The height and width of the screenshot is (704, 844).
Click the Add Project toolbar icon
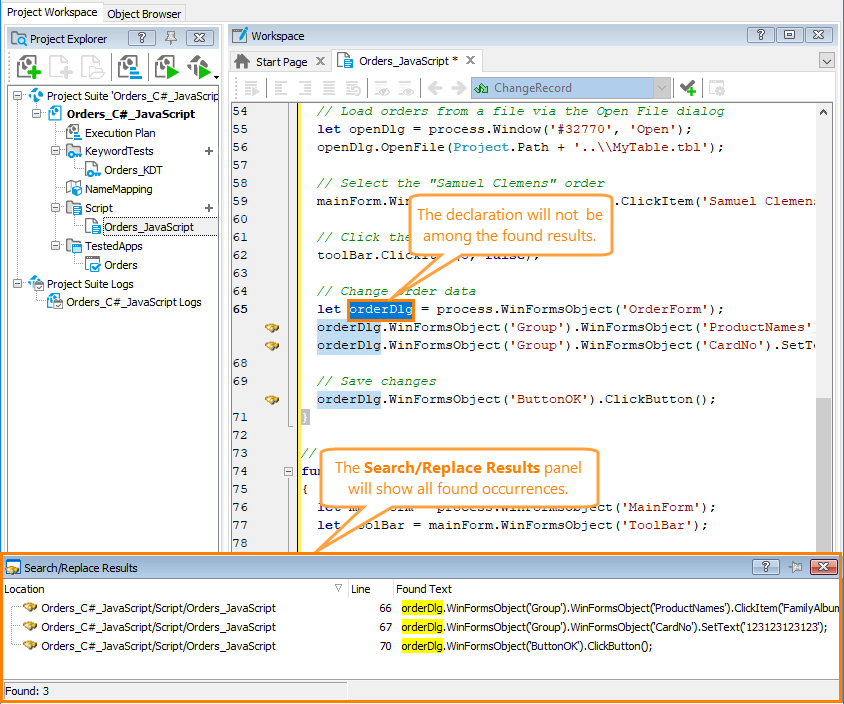(x=27, y=67)
